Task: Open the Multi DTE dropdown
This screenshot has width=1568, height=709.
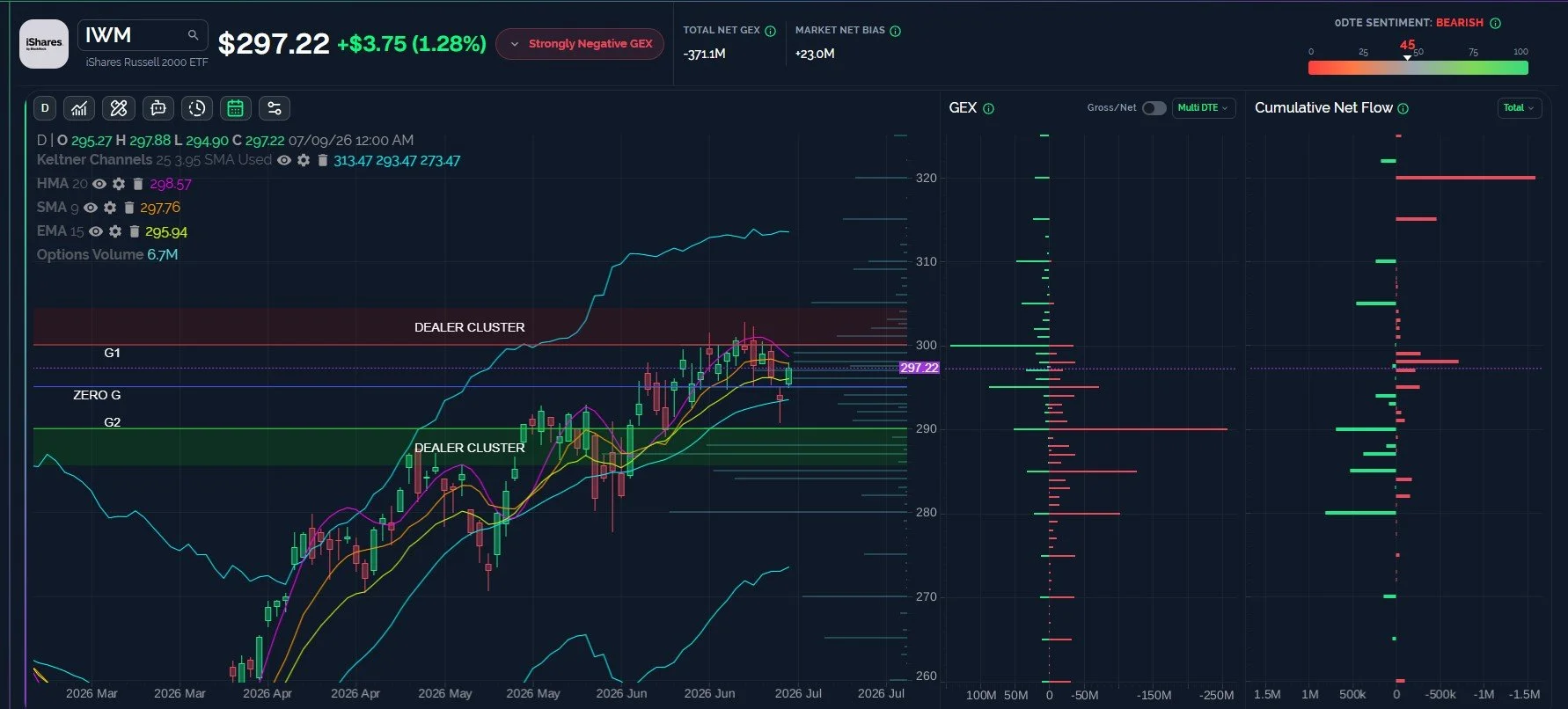Action: click(x=1204, y=108)
